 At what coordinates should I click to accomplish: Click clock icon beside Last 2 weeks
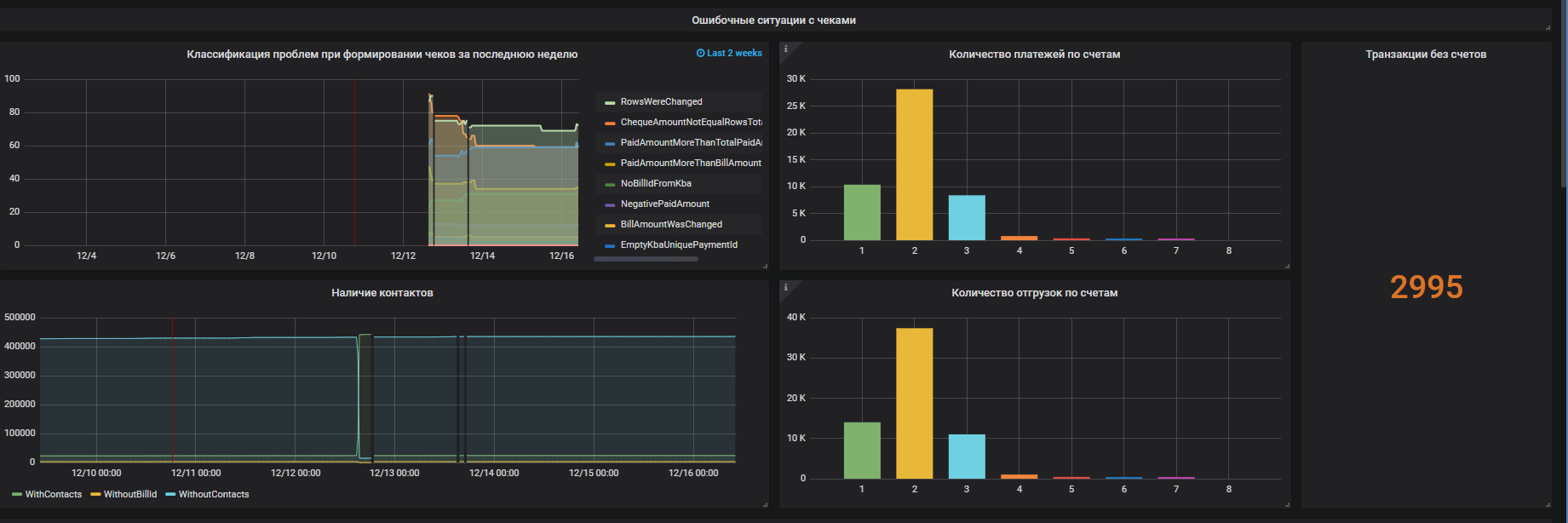pyautogui.click(x=700, y=53)
